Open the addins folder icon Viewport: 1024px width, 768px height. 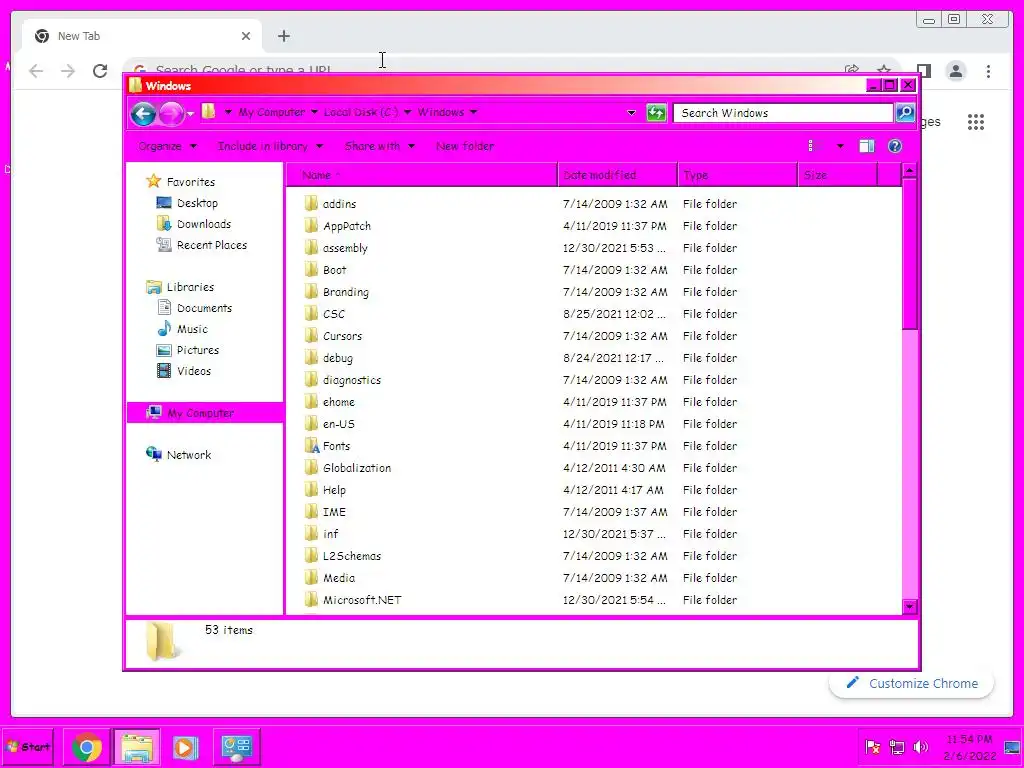[311, 203]
